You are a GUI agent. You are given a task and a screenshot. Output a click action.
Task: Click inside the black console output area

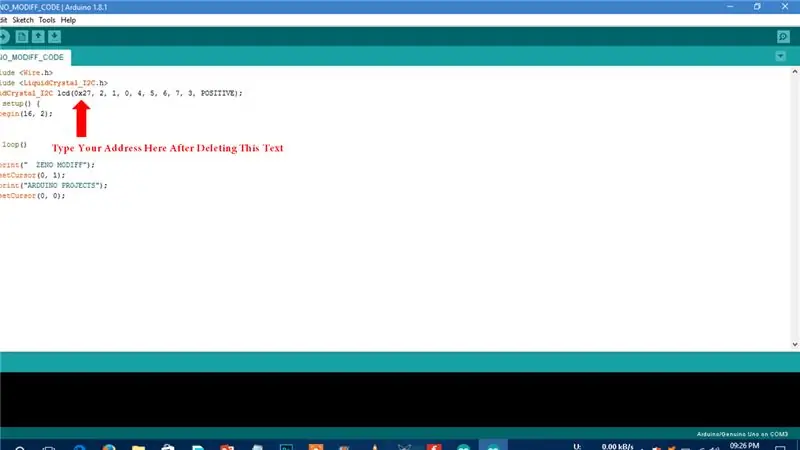(x=400, y=399)
